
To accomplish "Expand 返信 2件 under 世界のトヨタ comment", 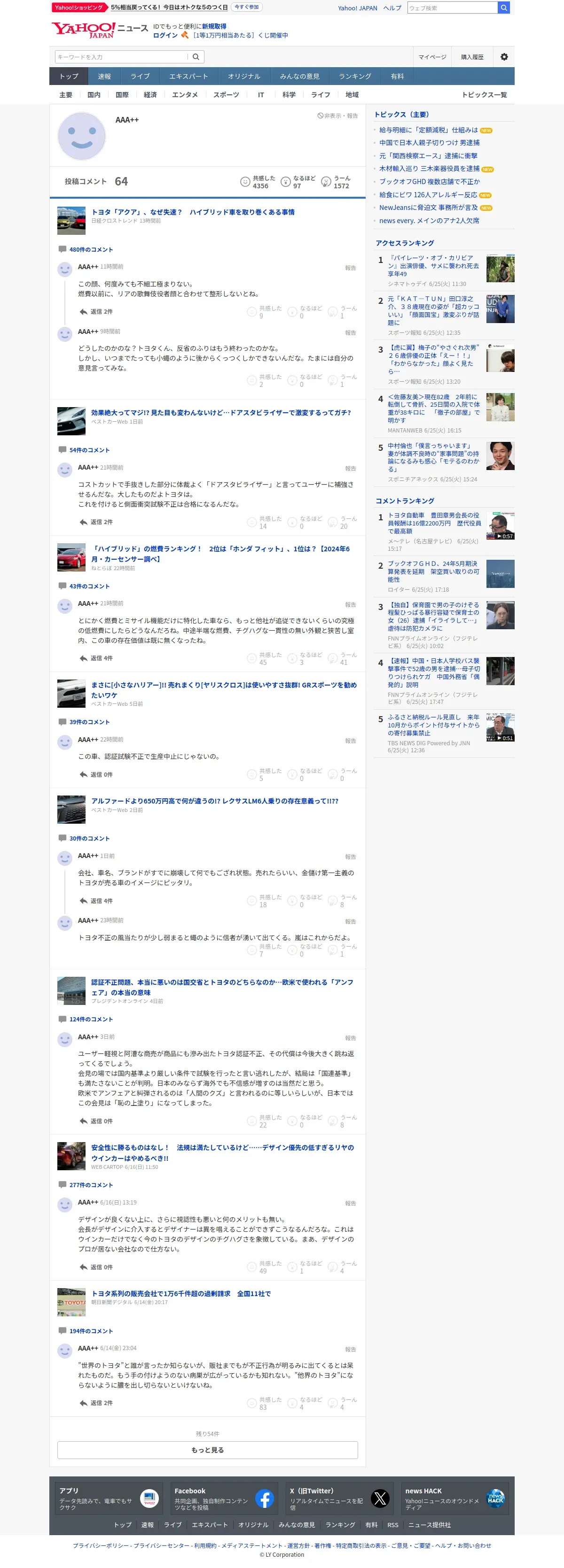I will (x=96, y=1403).
